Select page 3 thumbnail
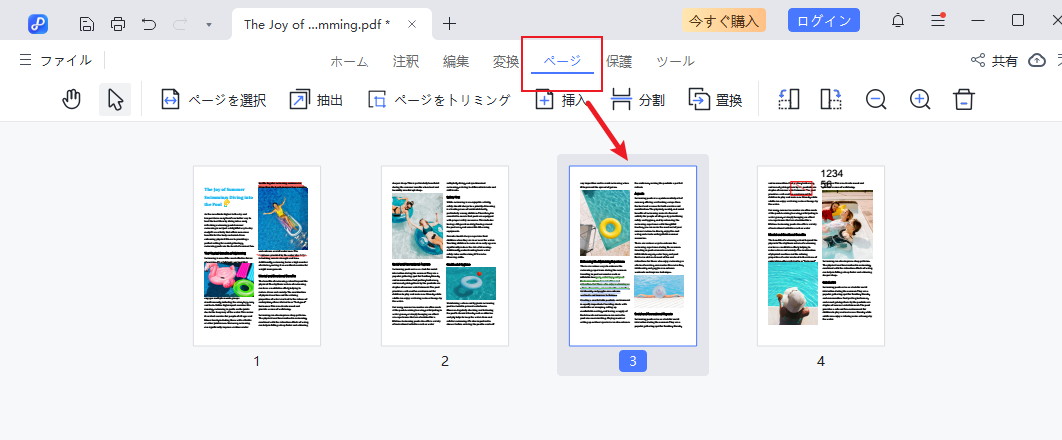Image resolution: width=1062 pixels, height=440 pixels. 633,256
